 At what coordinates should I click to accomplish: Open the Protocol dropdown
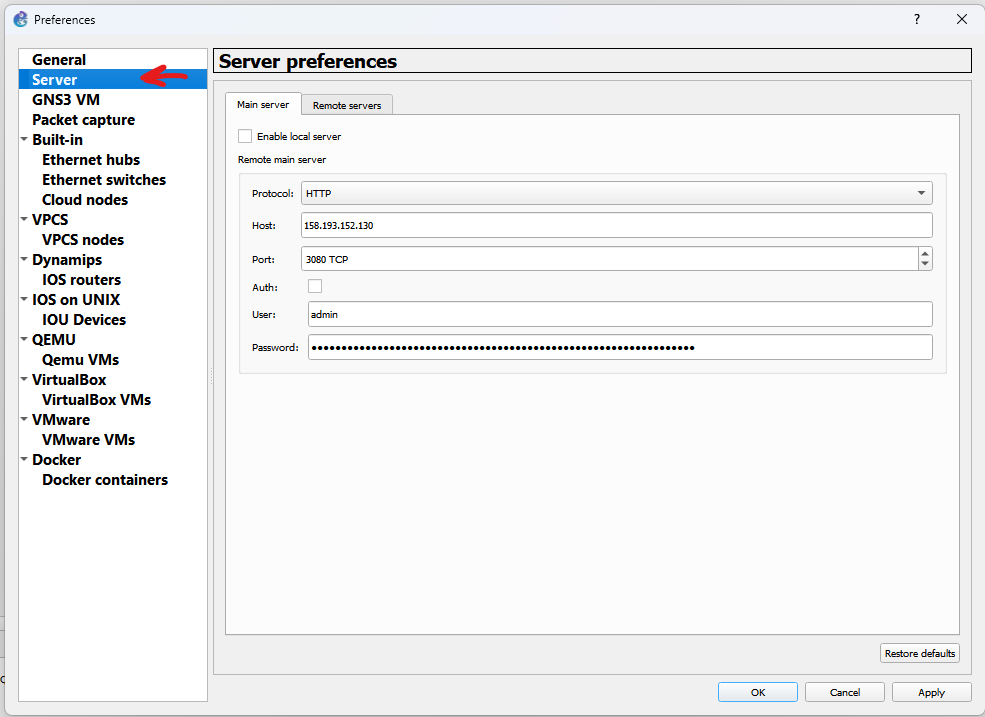pos(616,193)
